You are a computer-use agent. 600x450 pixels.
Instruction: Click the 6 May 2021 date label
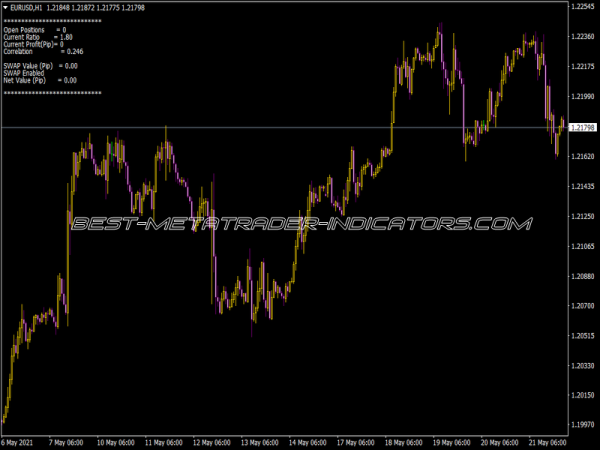pos(17,443)
